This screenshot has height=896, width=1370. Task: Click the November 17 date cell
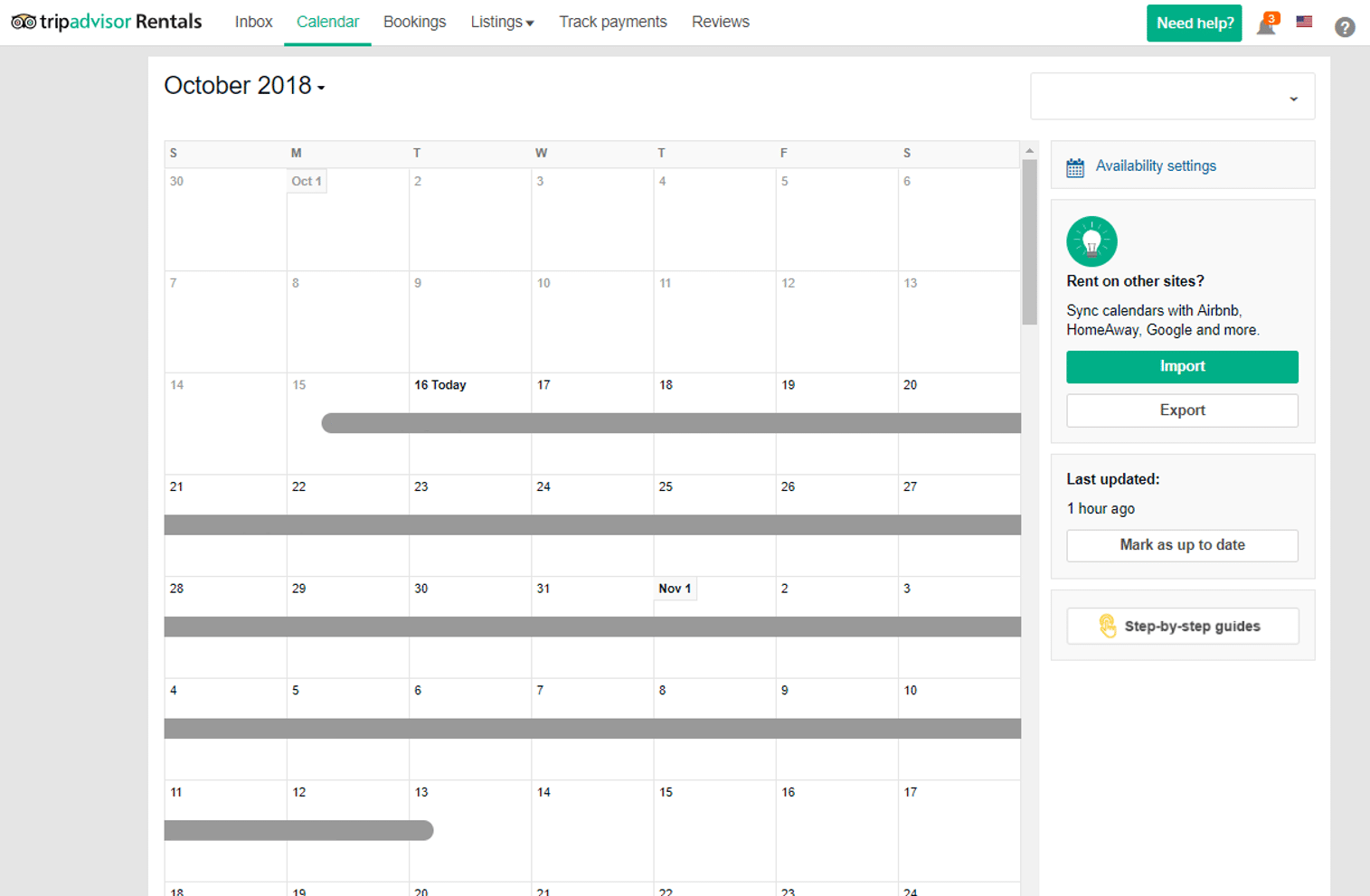[x=959, y=831]
